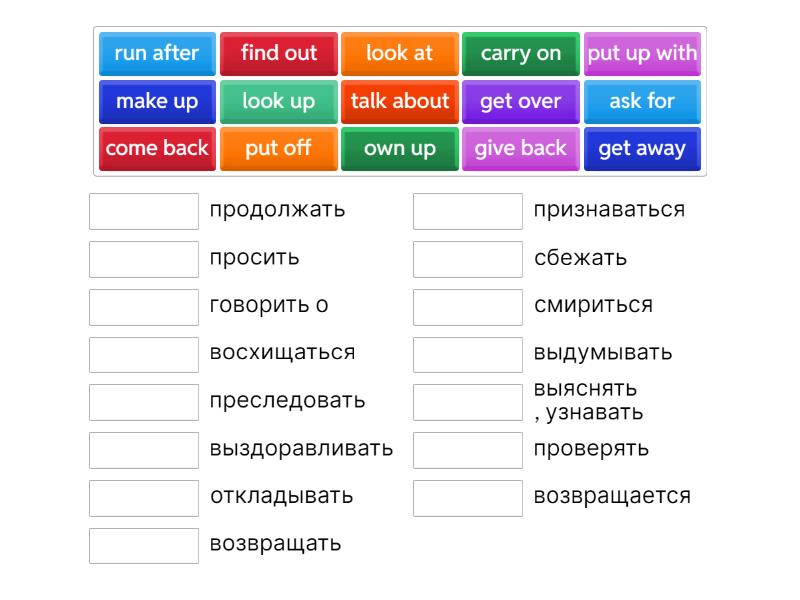Select the "come back" tile
Image resolution: width=800 pixels, height=600 pixels.
(157, 148)
